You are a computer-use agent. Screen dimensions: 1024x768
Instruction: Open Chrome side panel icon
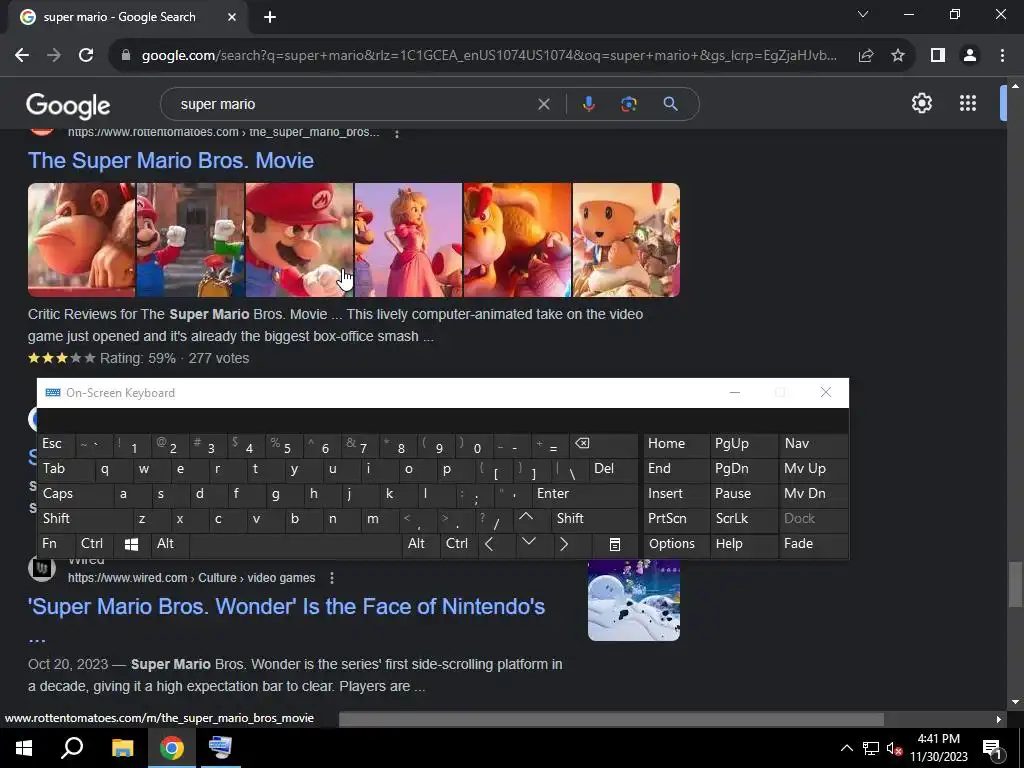938,56
